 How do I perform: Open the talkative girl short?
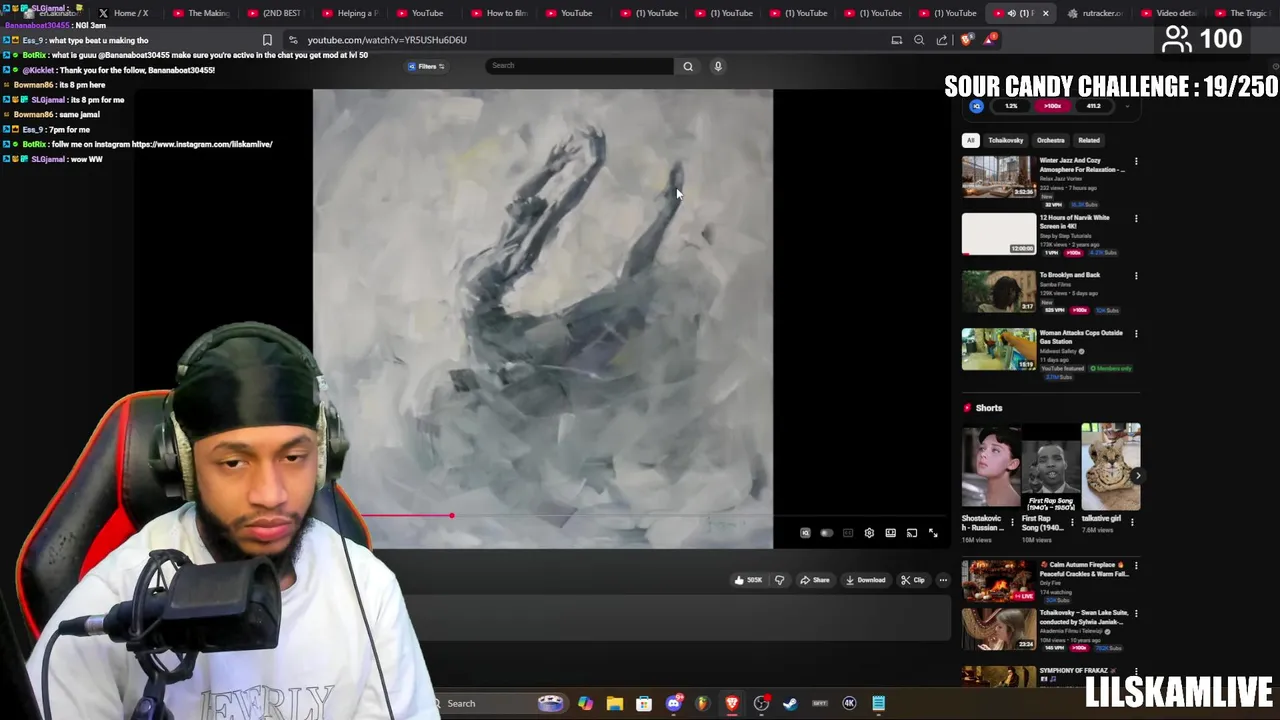[1110, 467]
